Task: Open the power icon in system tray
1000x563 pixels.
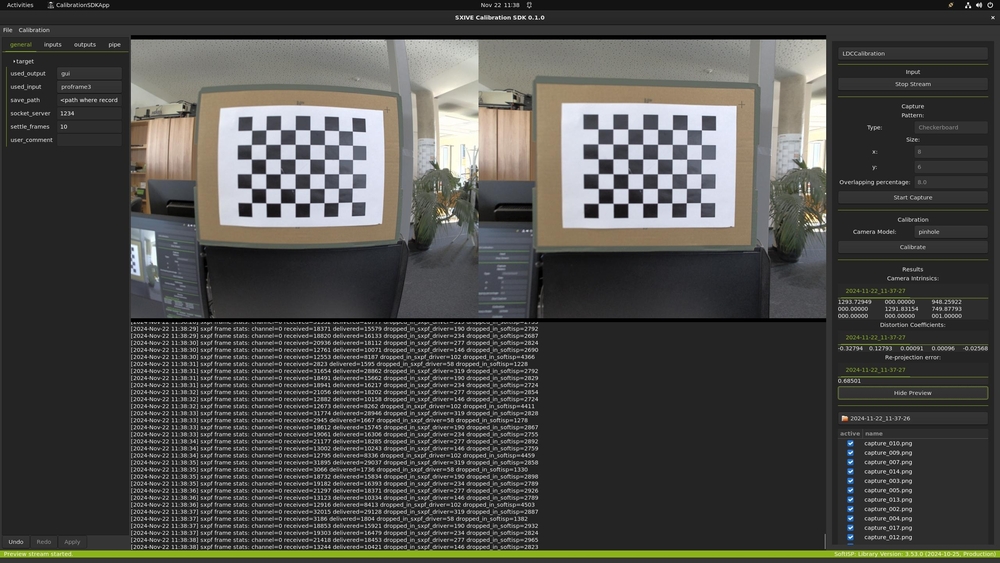Action: (990, 5)
